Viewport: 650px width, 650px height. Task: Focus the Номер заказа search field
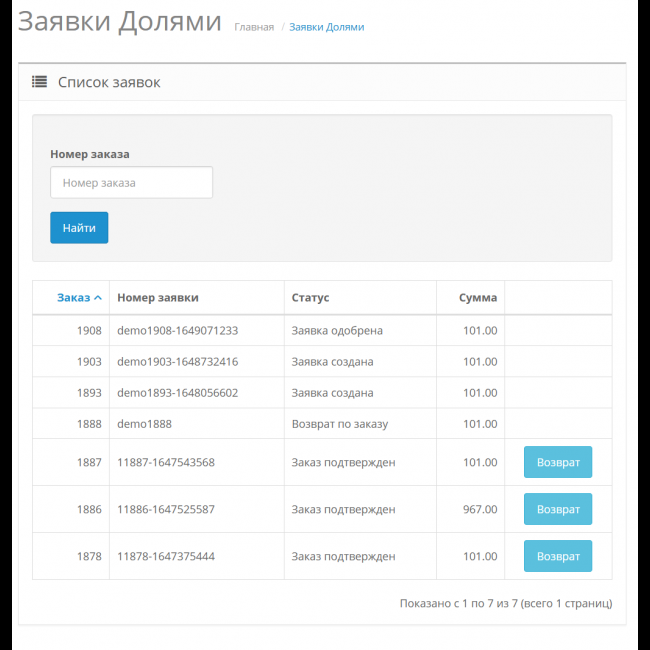[x=131, y=183]
